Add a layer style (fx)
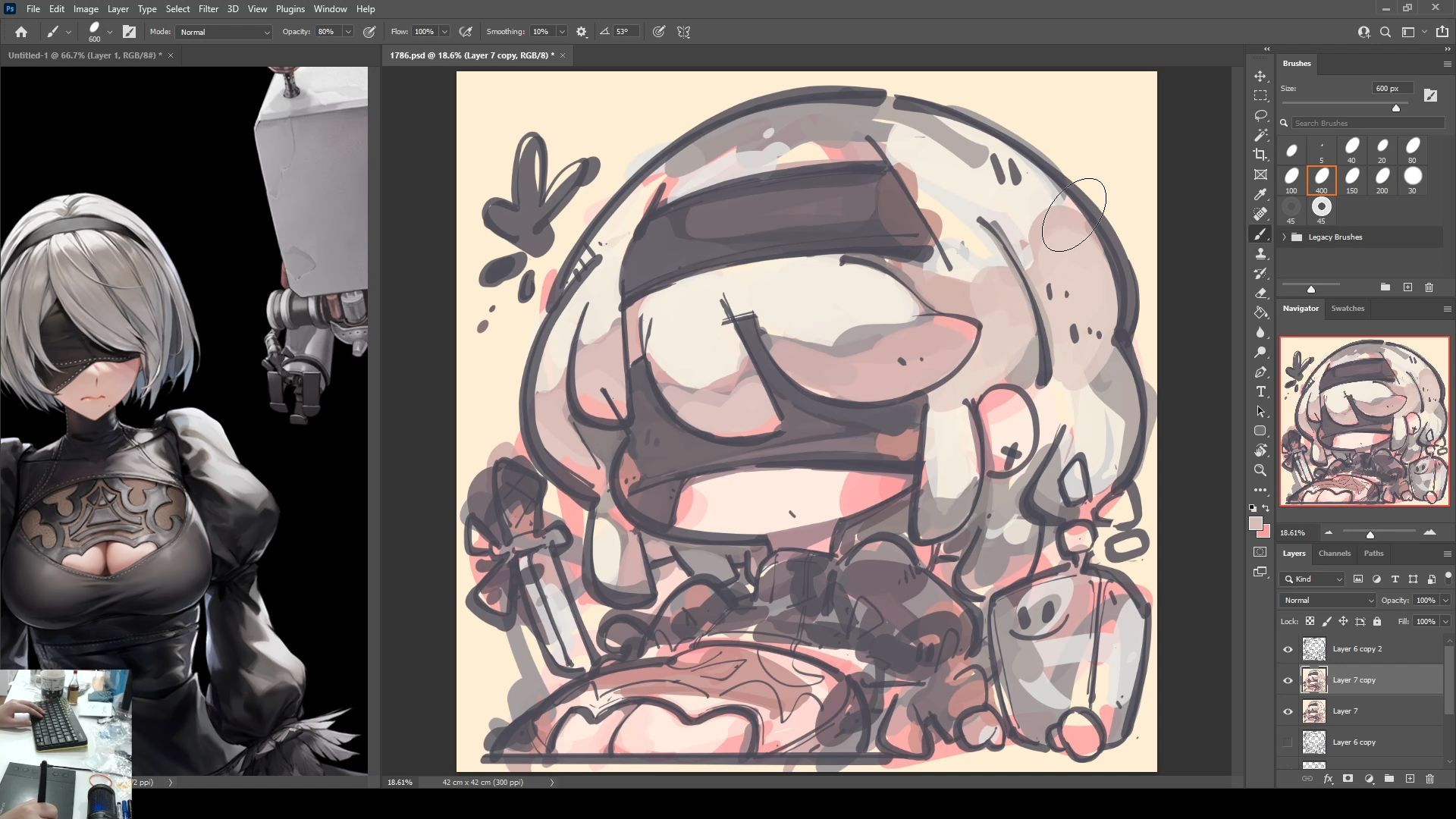The height and width of the screenshot is (819, 1456). (x=1328, y=779)
